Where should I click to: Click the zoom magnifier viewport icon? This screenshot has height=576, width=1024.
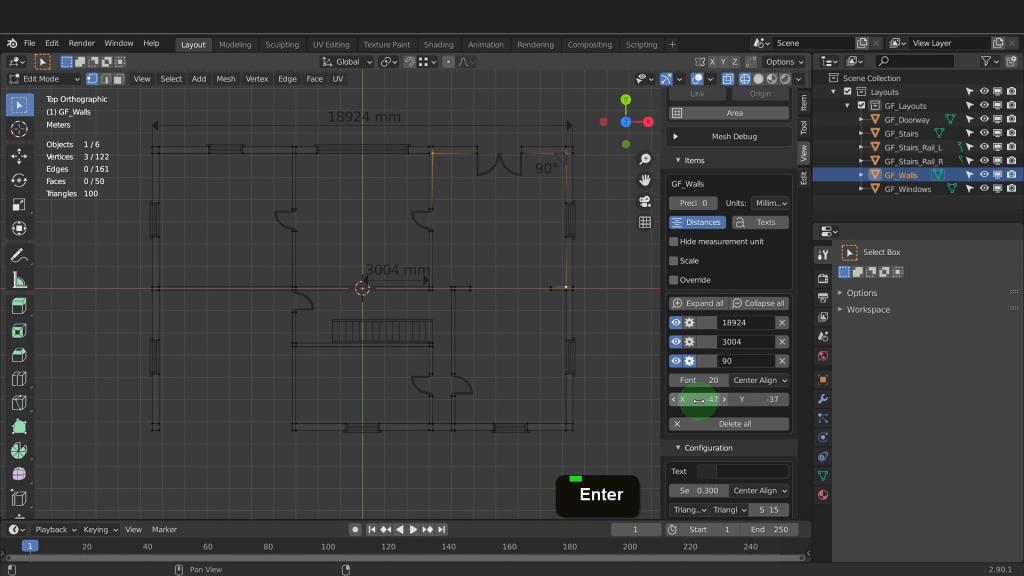coord(645,160)
